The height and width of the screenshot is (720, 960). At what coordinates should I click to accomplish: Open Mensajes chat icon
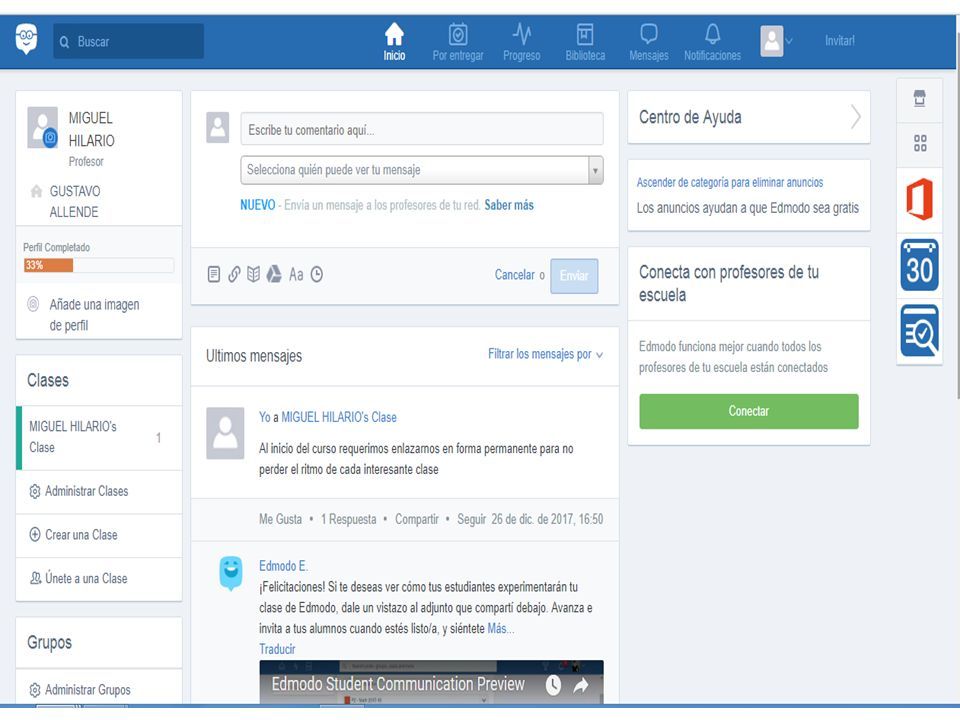pos(649,34)
